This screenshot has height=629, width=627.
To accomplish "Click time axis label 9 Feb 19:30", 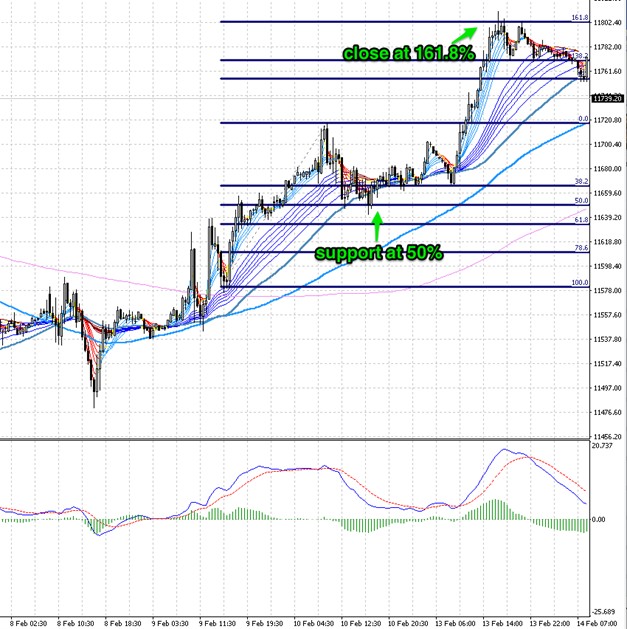I will click(x=265, y=624).
